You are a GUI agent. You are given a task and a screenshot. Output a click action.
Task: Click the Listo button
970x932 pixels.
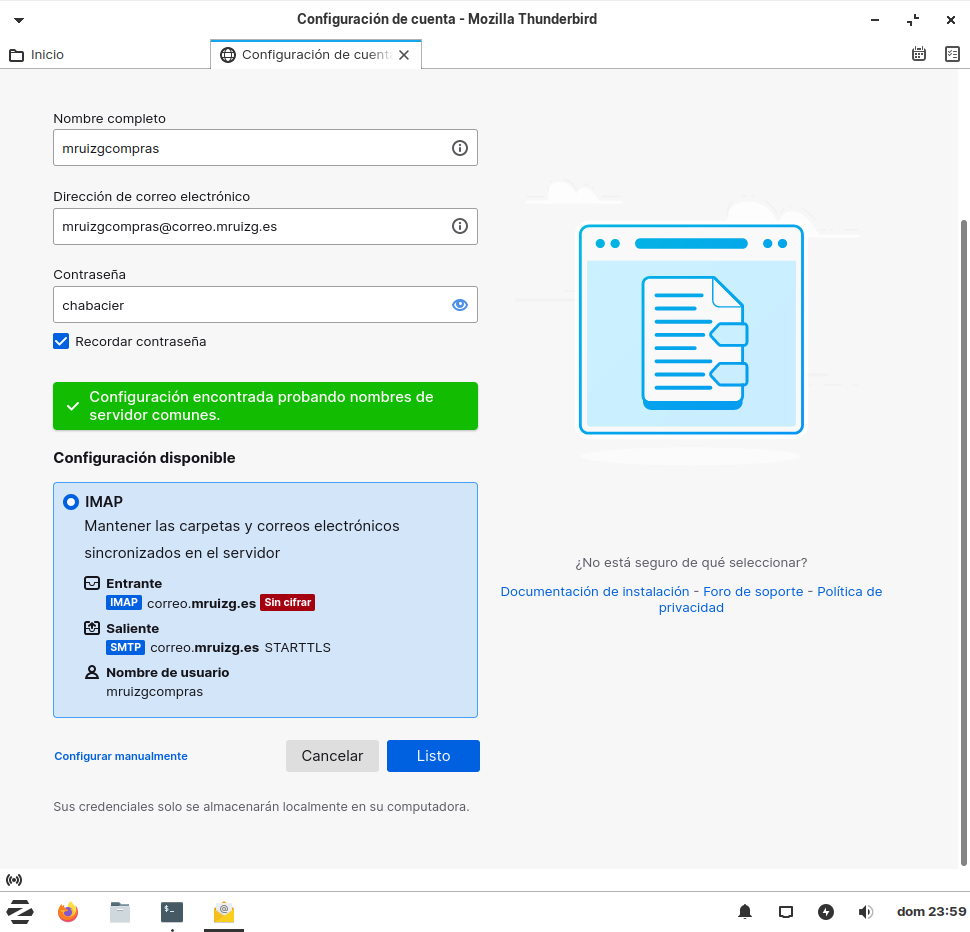click(433, 756)
